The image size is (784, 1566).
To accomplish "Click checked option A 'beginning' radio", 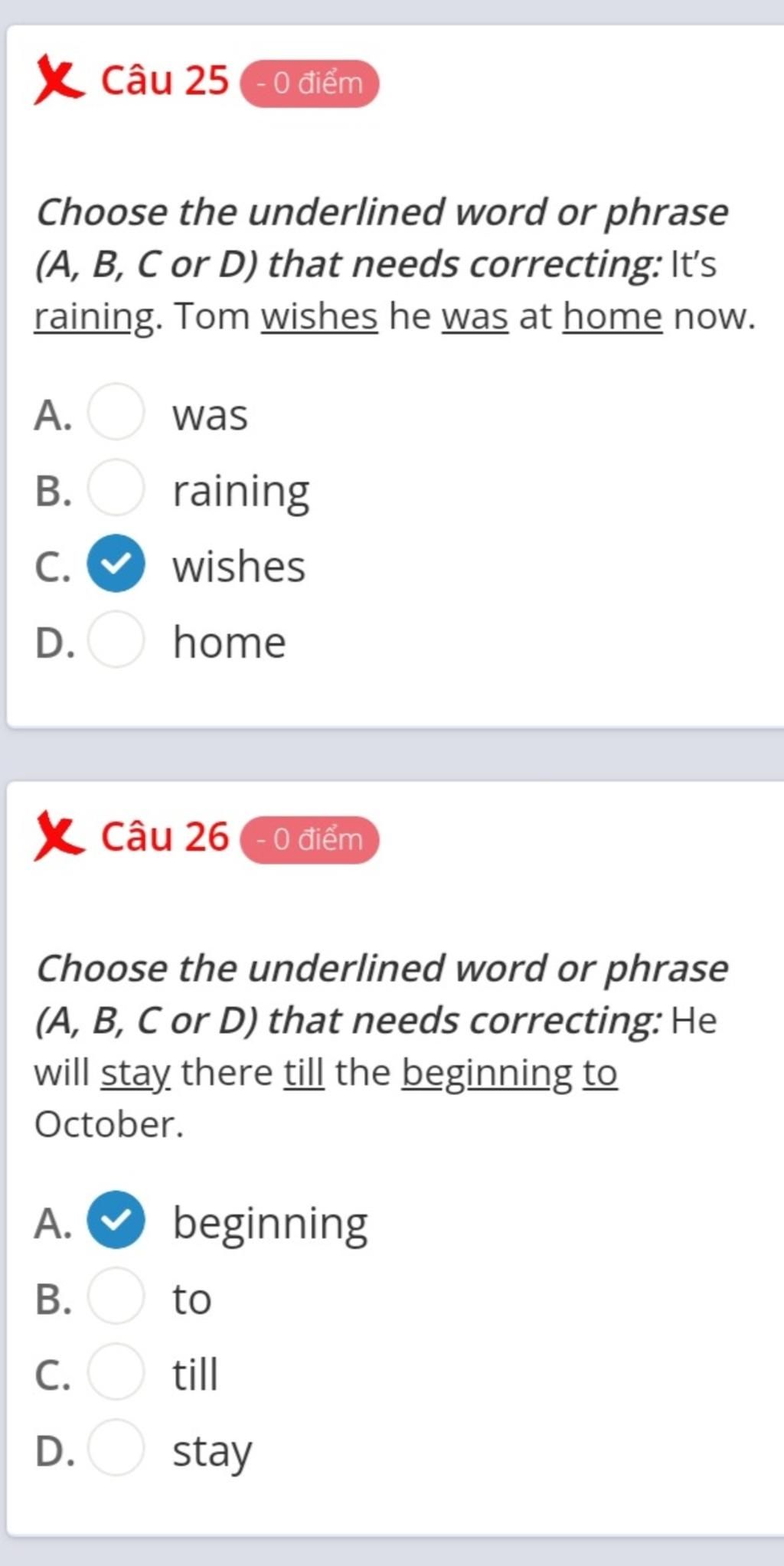I will point(116,1221).
